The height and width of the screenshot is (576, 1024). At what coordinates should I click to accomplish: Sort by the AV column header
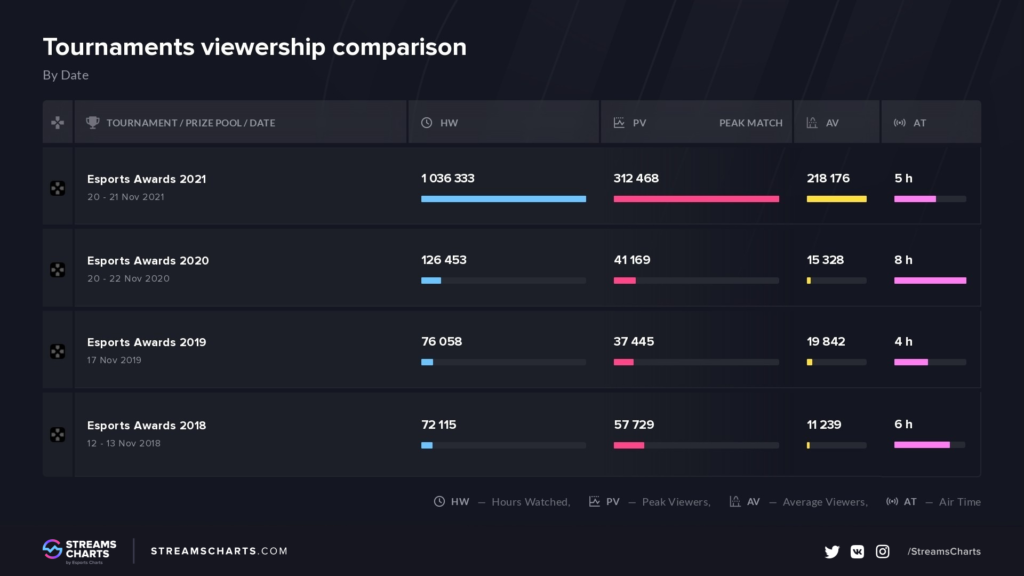(832, 123)
